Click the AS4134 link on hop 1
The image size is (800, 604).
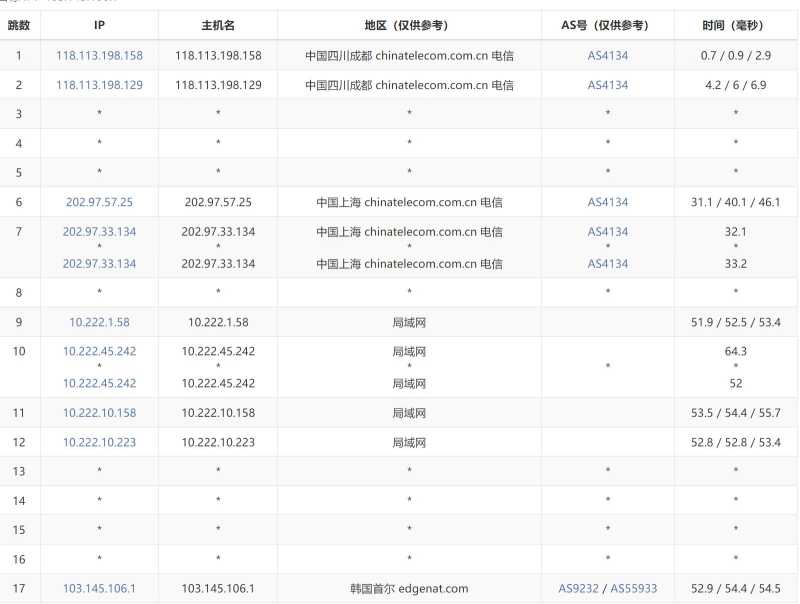pos(608,55)
